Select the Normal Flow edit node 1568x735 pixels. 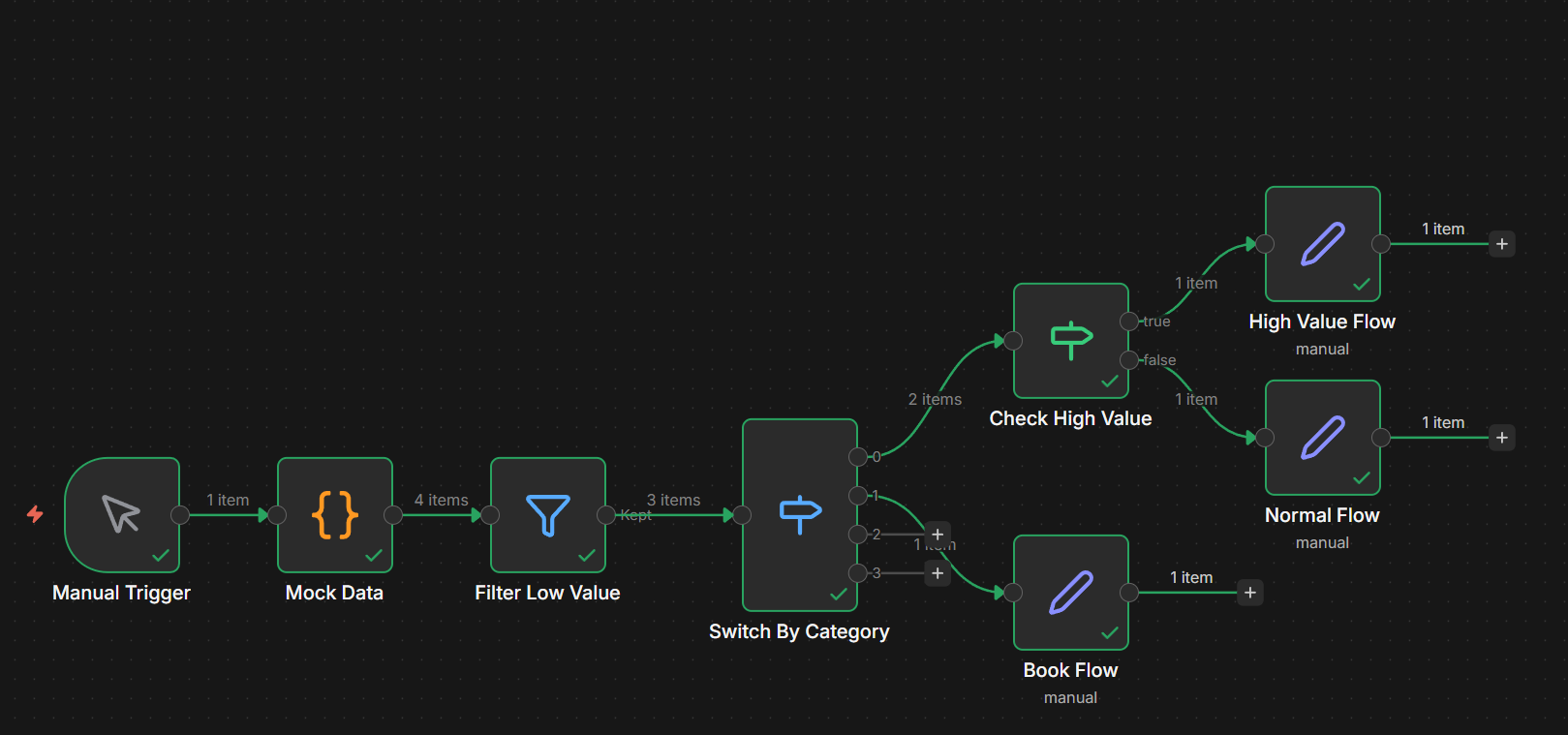[x=1323, y=437]
